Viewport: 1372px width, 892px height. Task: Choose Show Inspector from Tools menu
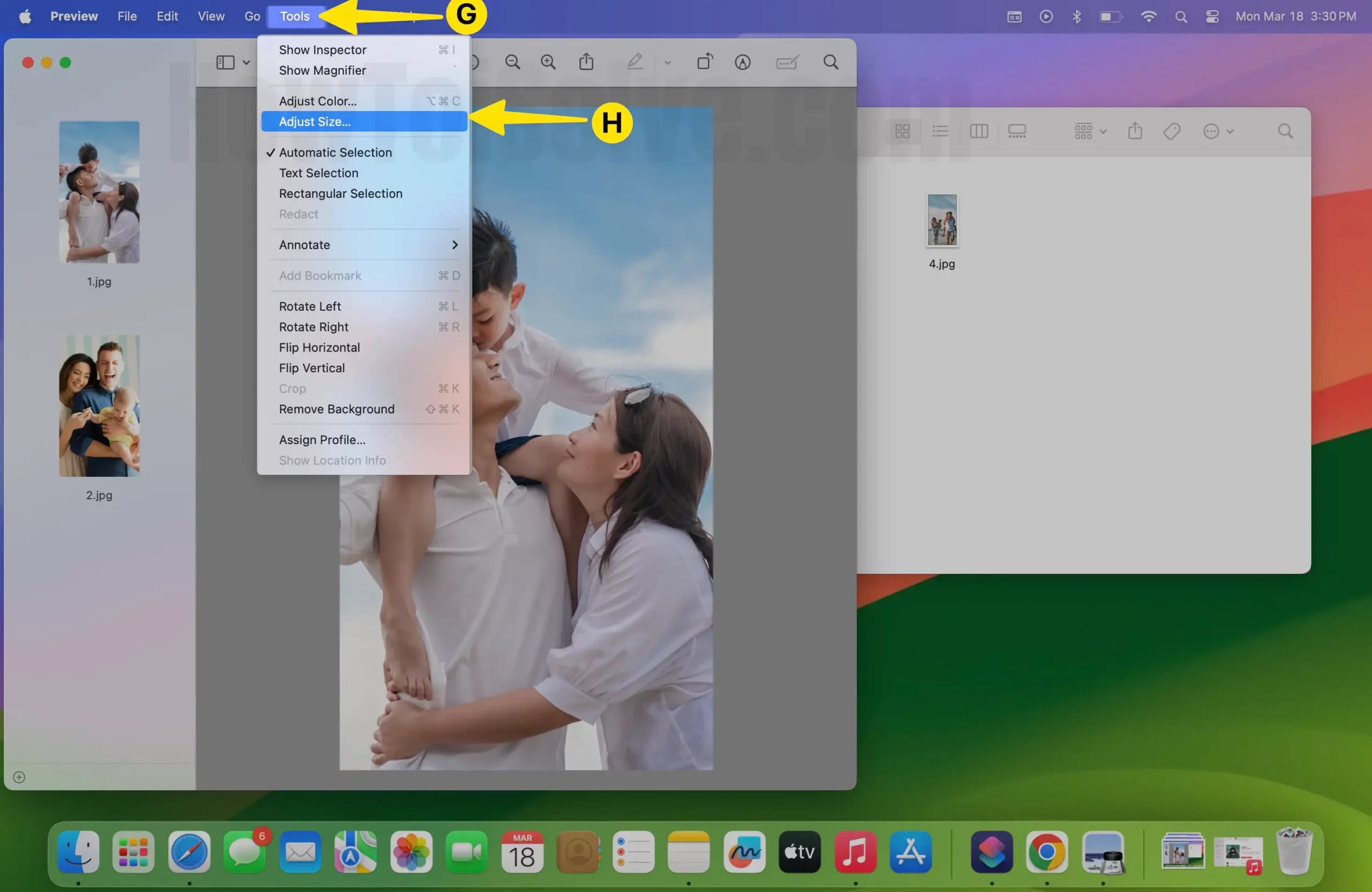pyautogui.click(x=364, y=49)
